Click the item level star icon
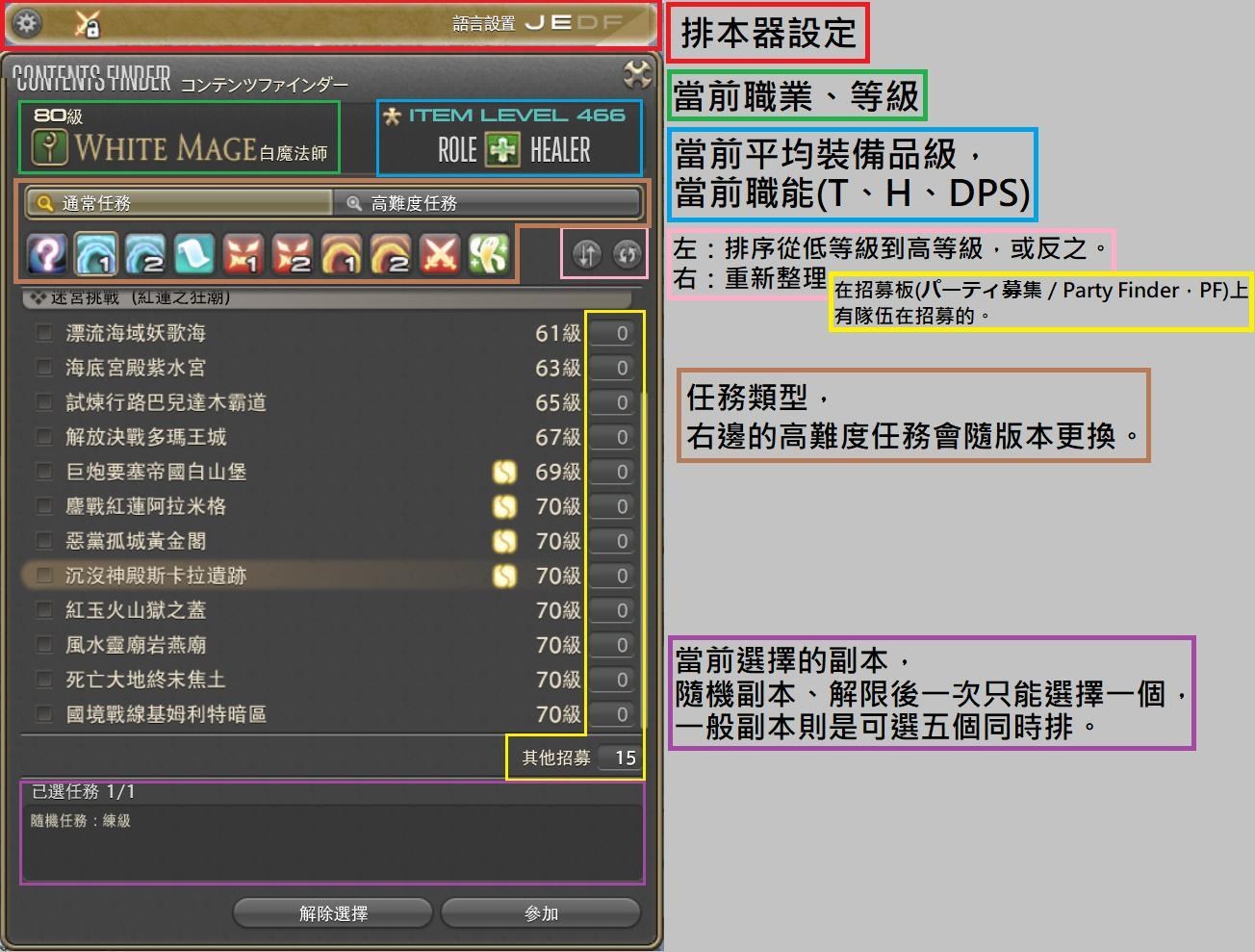1255x952 pixels. (392, 116)
